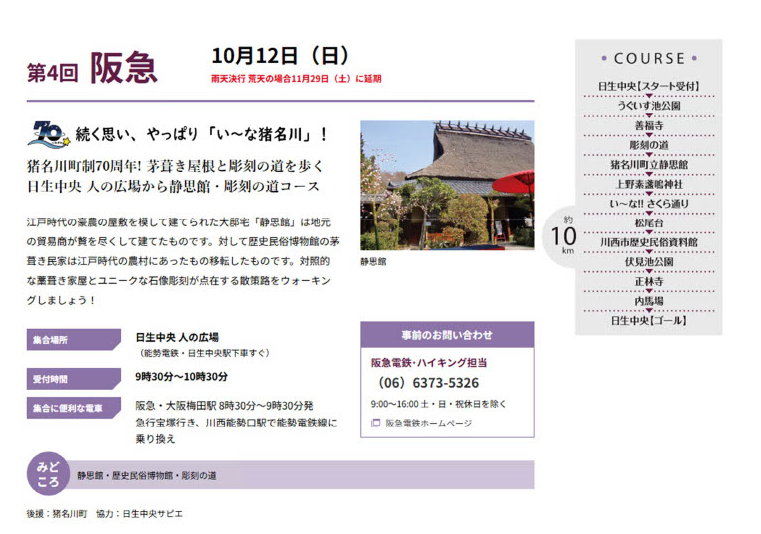The width and height of the screenshot is (761, 534).
Task: Click the 静思館 photo caption
Action: click(373, 262)
